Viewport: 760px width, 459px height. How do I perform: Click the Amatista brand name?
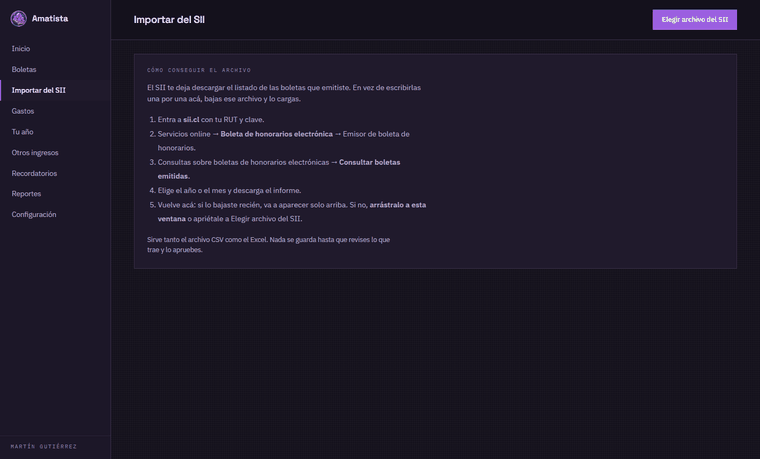[x=50, y=18]
